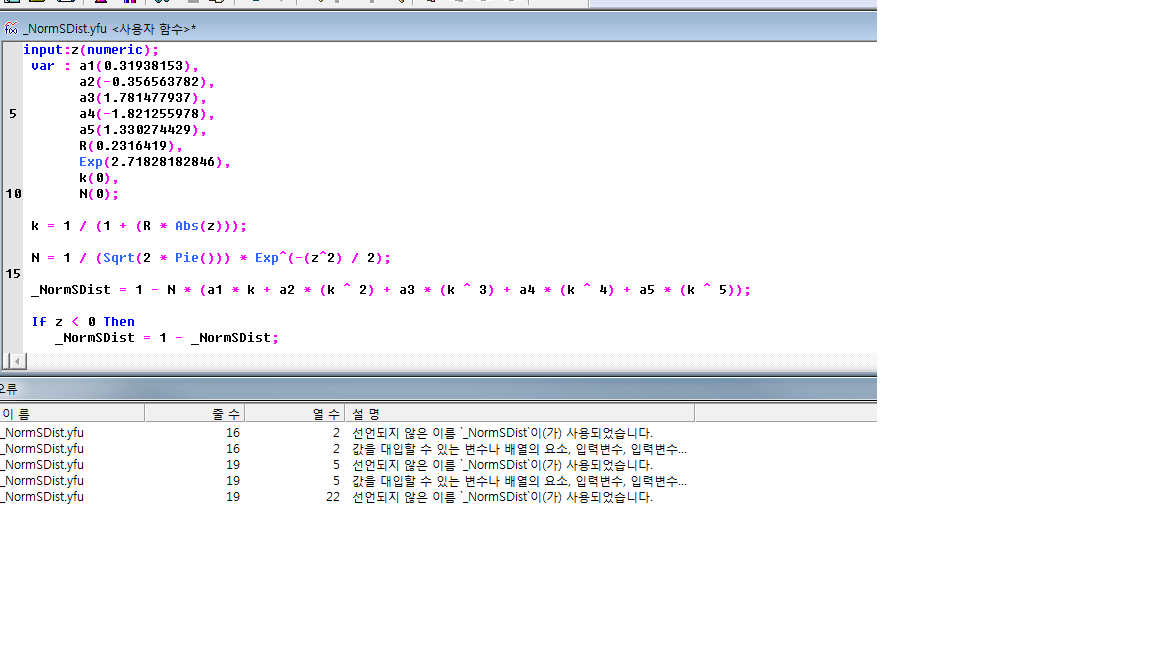The width and height of the screenshot is (1152, 648).
Task: Select the error at line 19 column 22
Action: [x=502, y=497]
